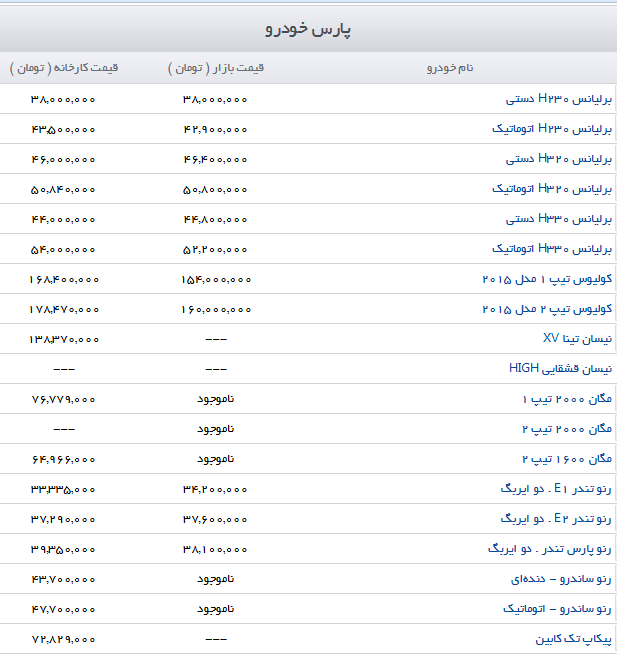Open the کولیوس تیپ 1 مدل 2015 link

(547, 279)
